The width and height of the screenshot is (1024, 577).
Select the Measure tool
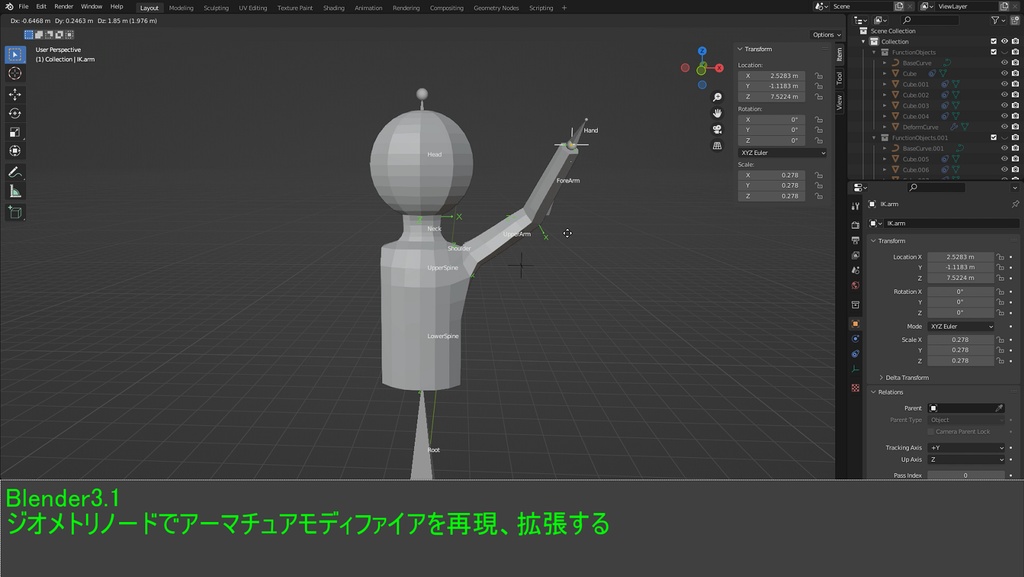click(x=15, y=191)
